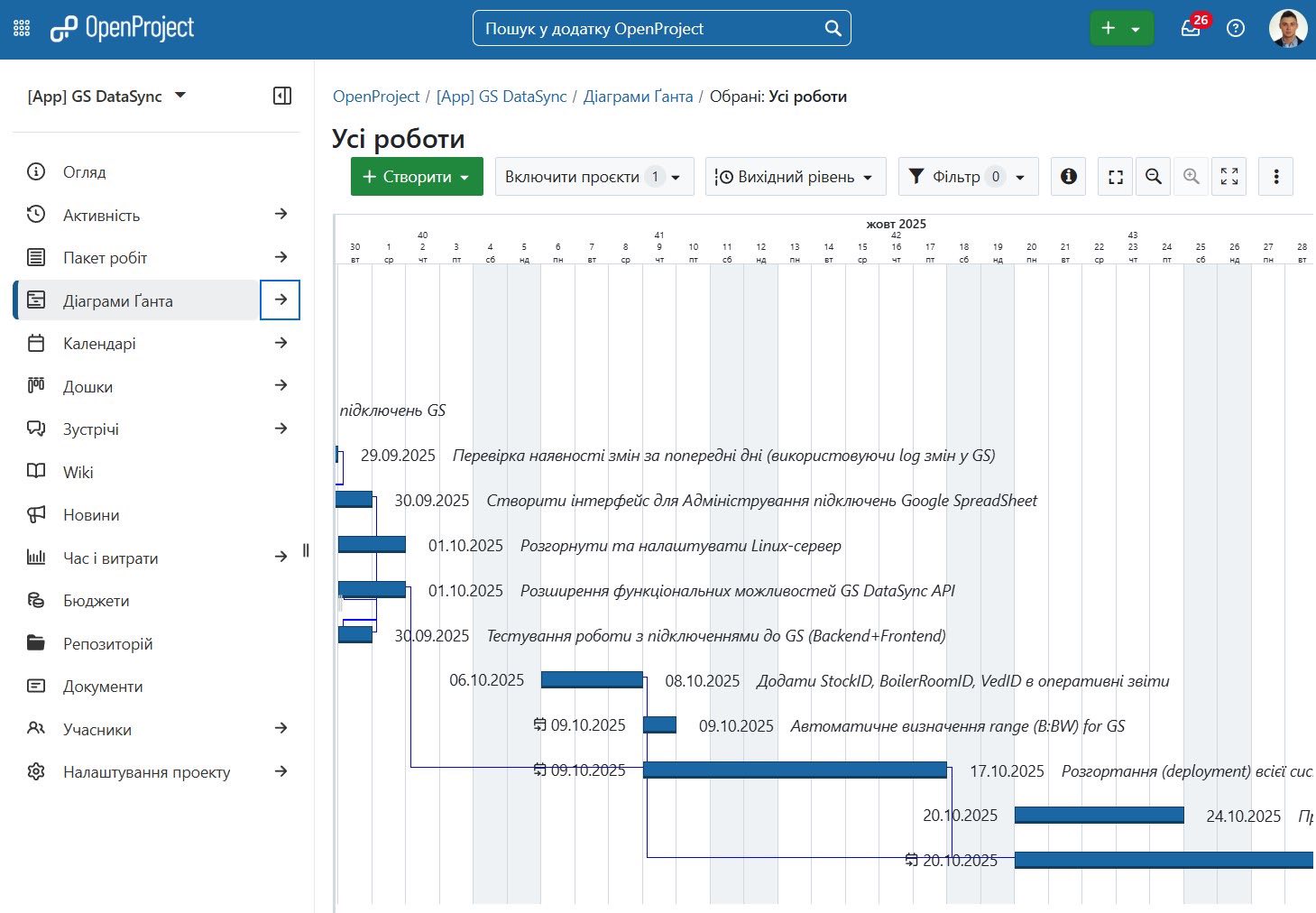Activate zen mode fullscreen icon
The image size is (1316, 913).
[x=1115, y=177]
